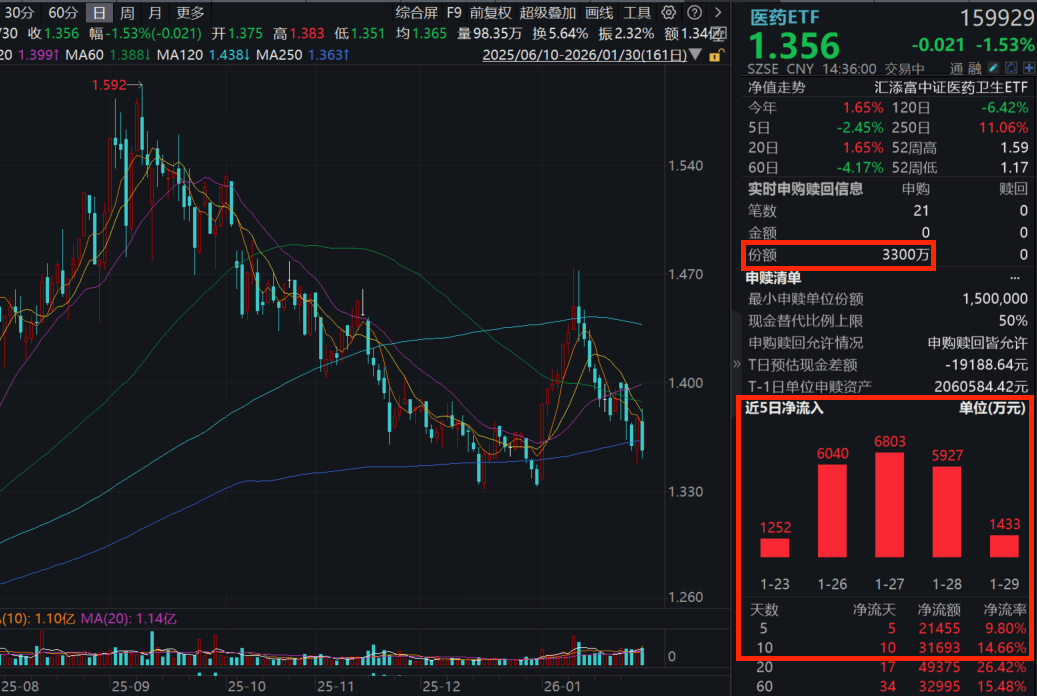Click the bell alert icon in quote panel
Image resolution: width=1037 pixels, height=696 pixels.
1011,68
